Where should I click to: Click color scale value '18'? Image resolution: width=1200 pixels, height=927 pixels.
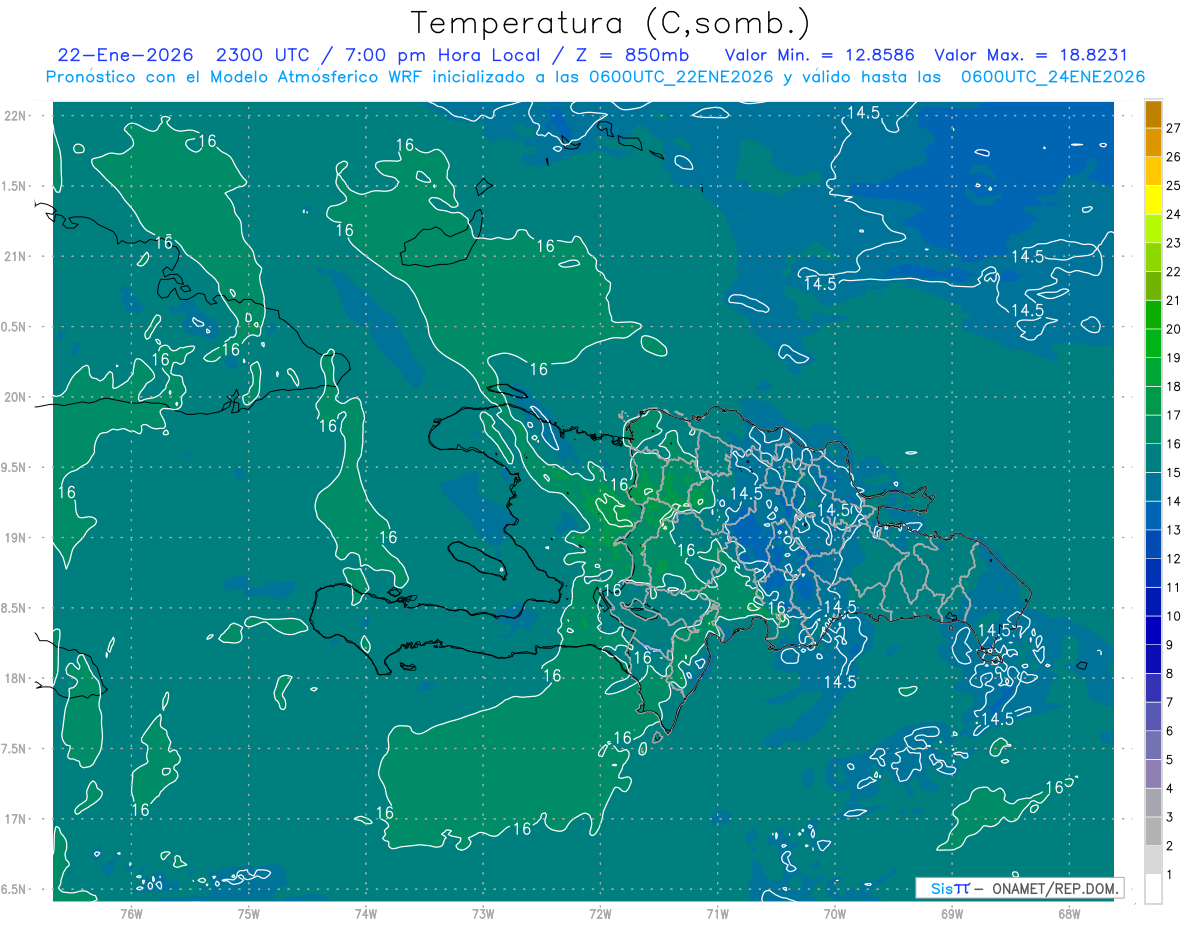1174,386
